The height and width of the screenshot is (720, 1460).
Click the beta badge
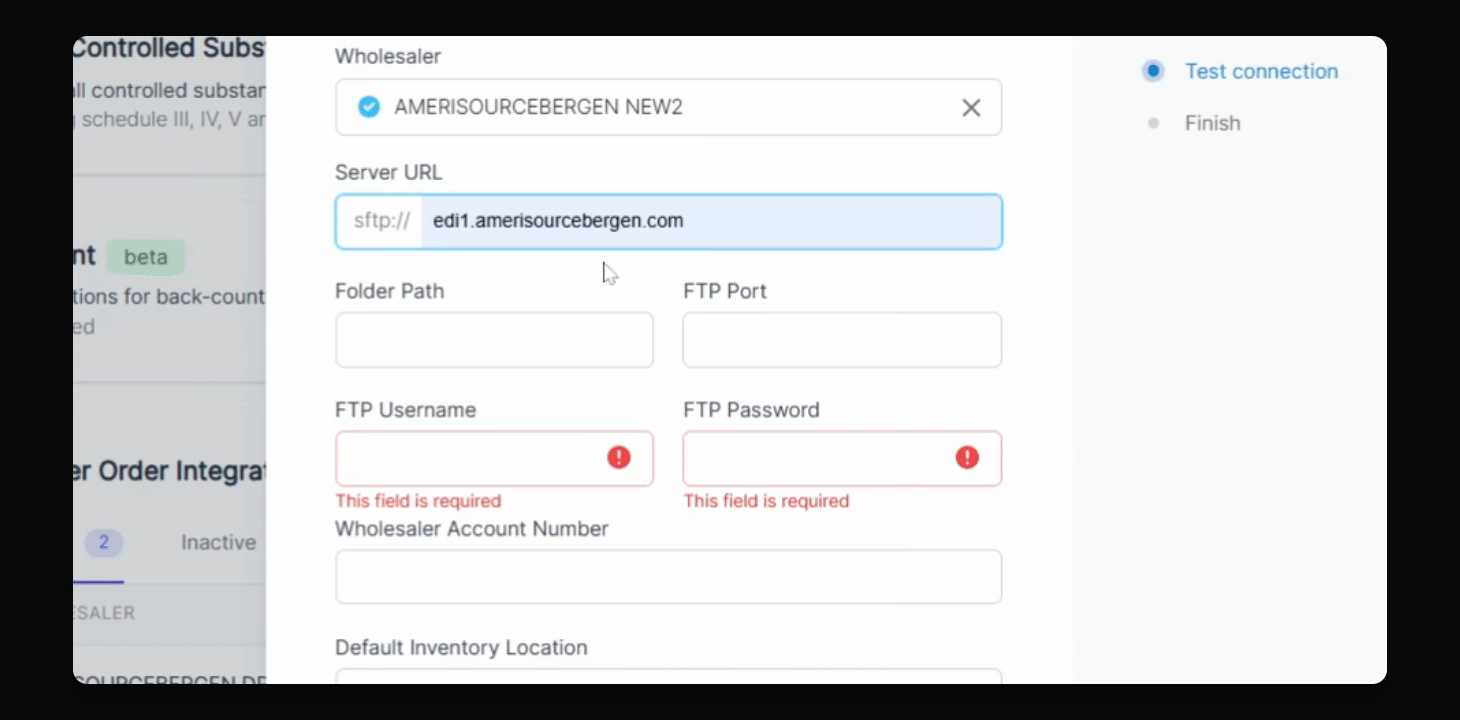(146, 257)
